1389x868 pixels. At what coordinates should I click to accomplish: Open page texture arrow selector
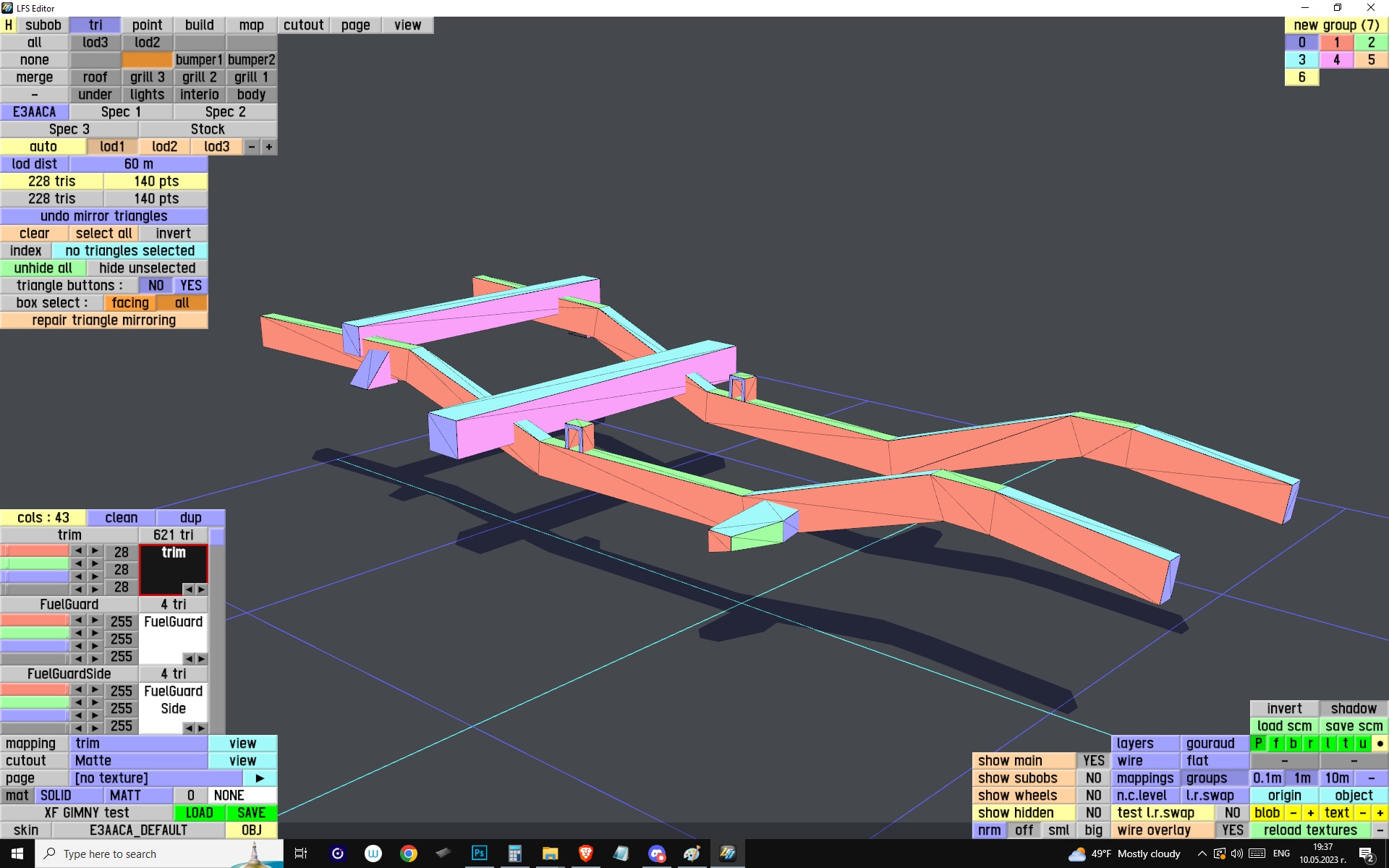(x=260, y=778)
